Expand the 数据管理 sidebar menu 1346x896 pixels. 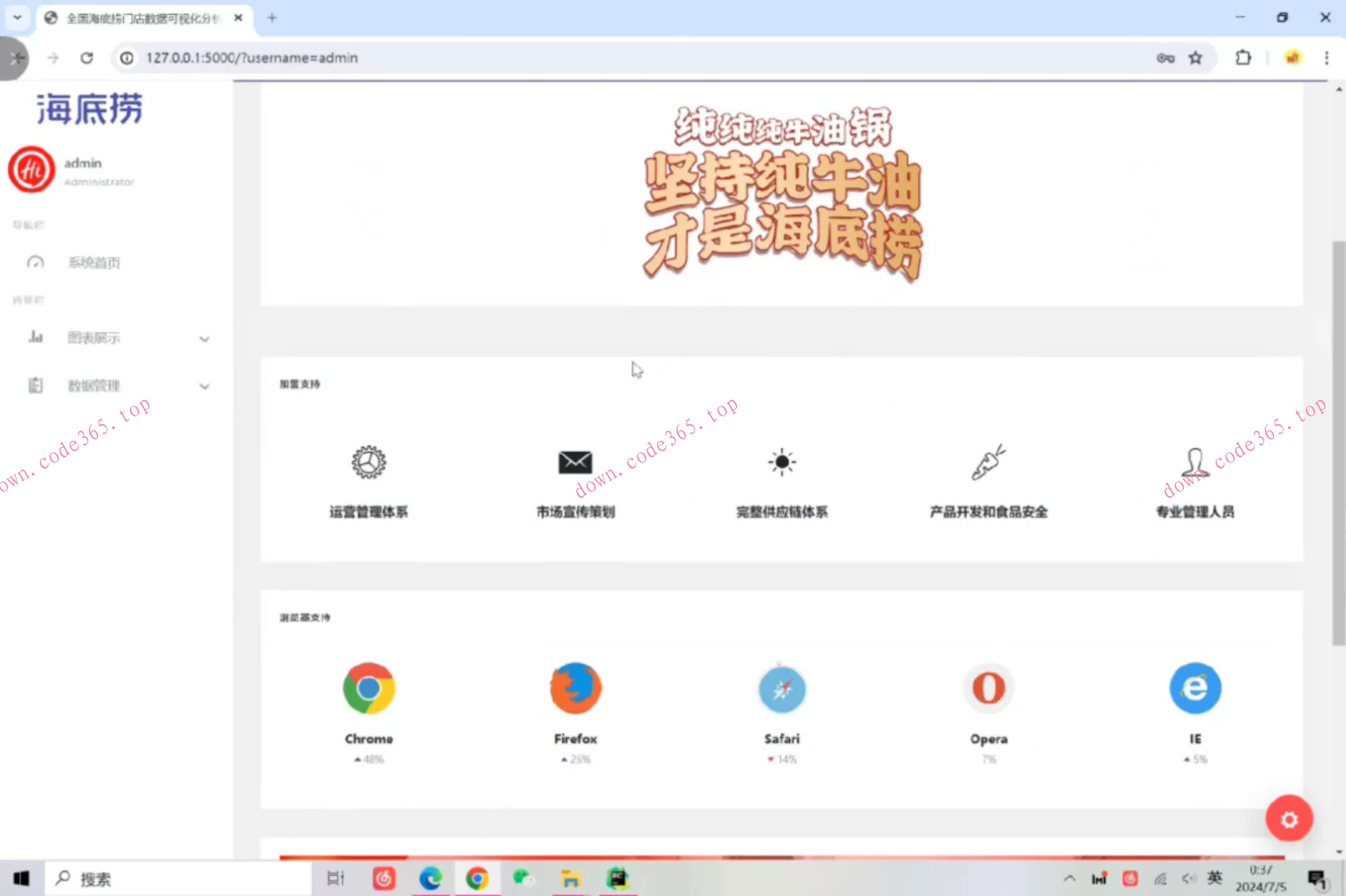point(204,387)
